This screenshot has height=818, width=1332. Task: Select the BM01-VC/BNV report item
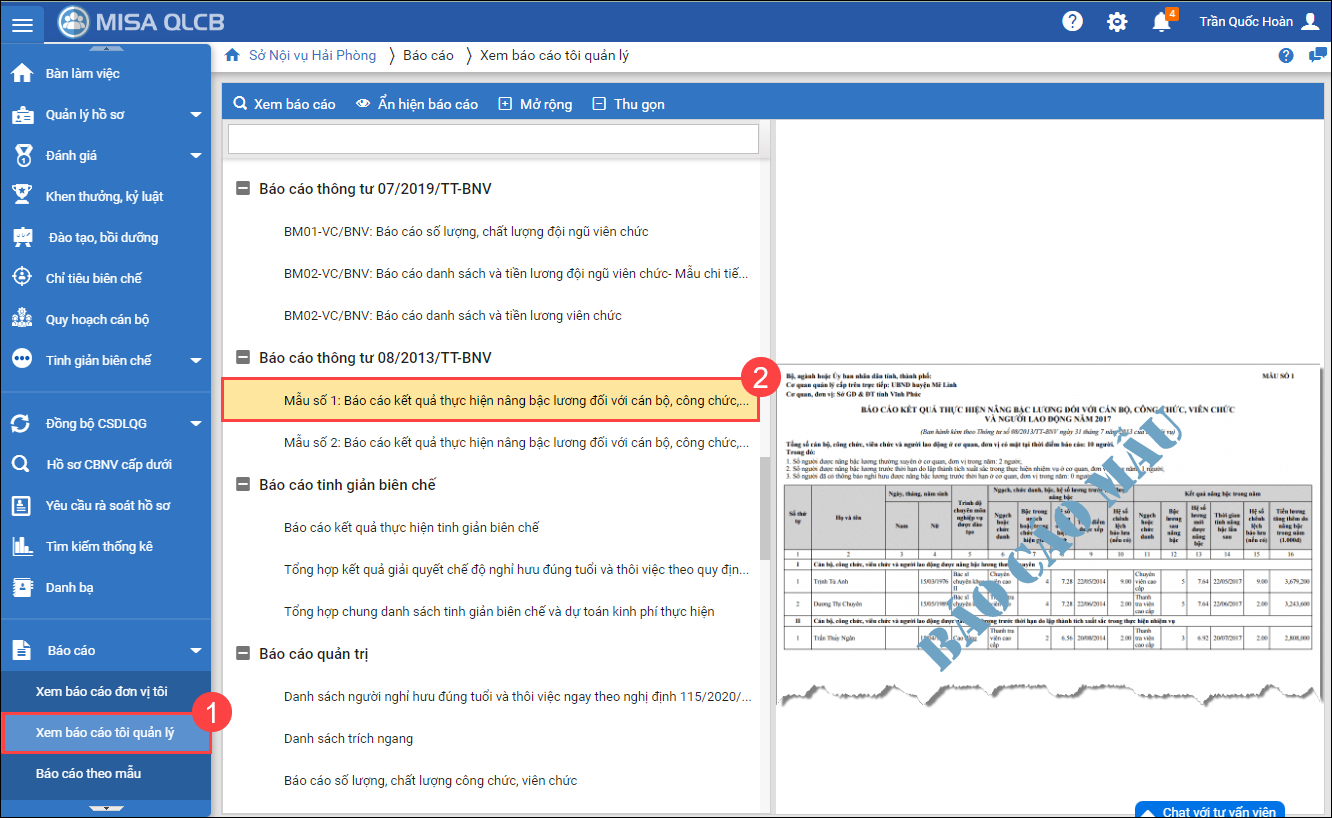tap(466, 232)
